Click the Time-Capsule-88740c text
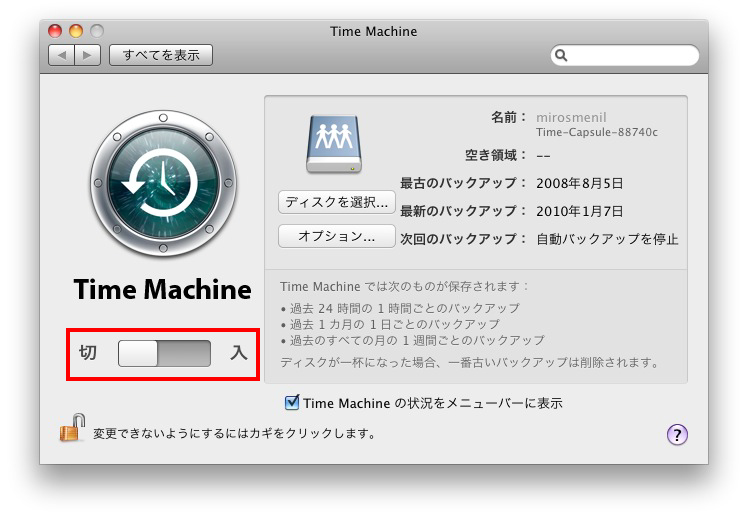Viewport: 748px width, 524px height. pyautogui.click(x=597, y=132)
